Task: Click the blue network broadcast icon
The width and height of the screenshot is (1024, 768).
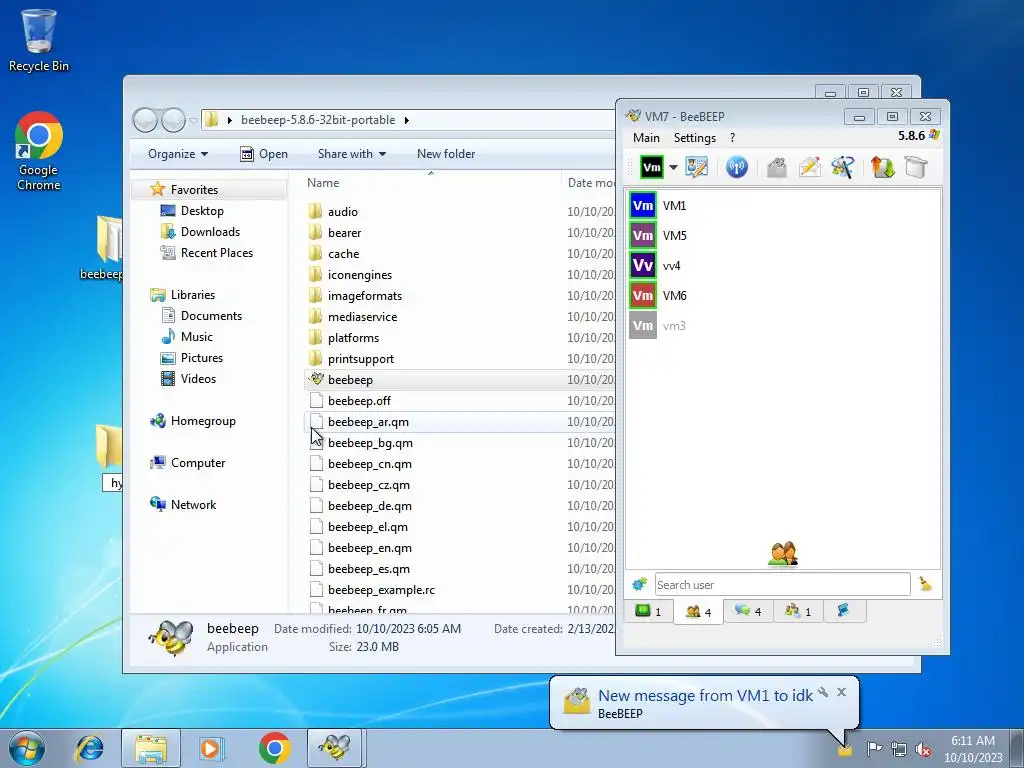Action: 737,167
